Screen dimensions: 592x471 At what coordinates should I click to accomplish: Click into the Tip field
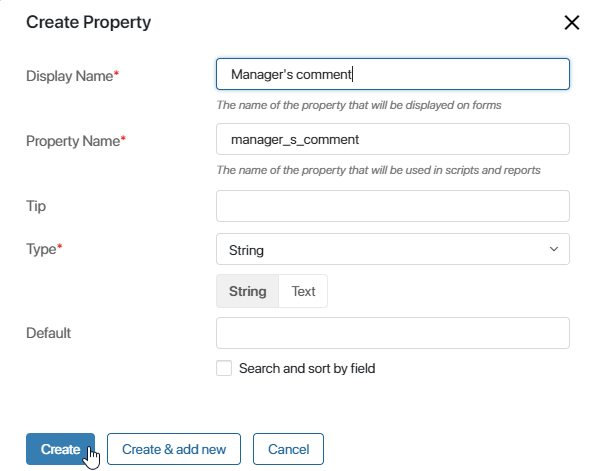(x=393, y=206)
